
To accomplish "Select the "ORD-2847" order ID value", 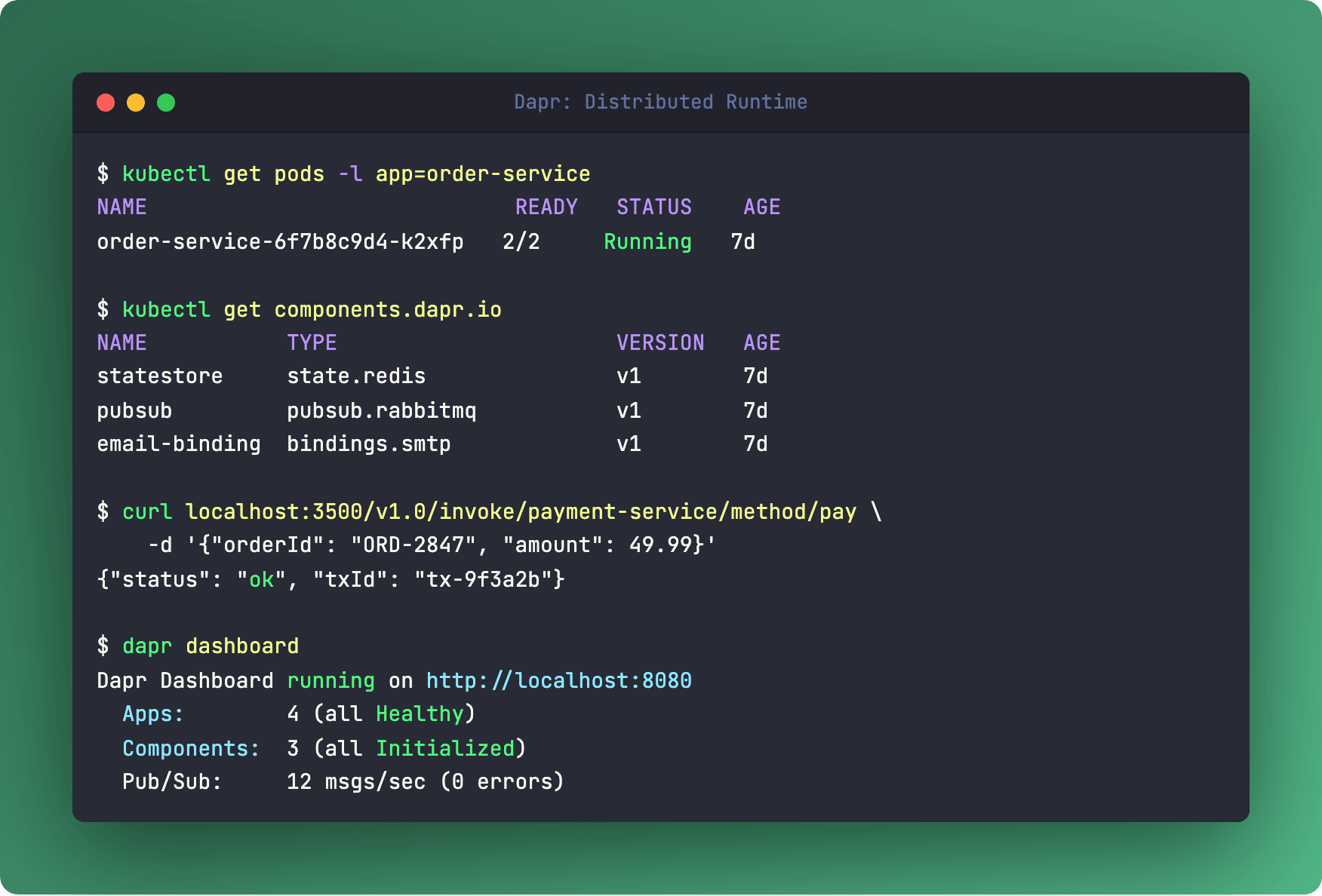I will pos(414,545).
